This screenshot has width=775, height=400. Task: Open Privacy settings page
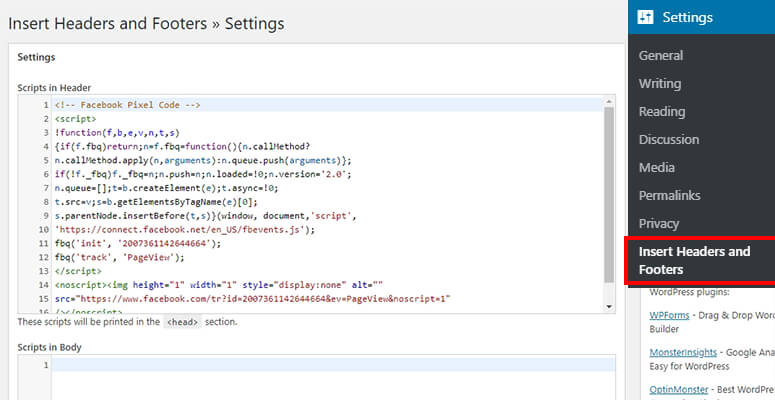658,223
